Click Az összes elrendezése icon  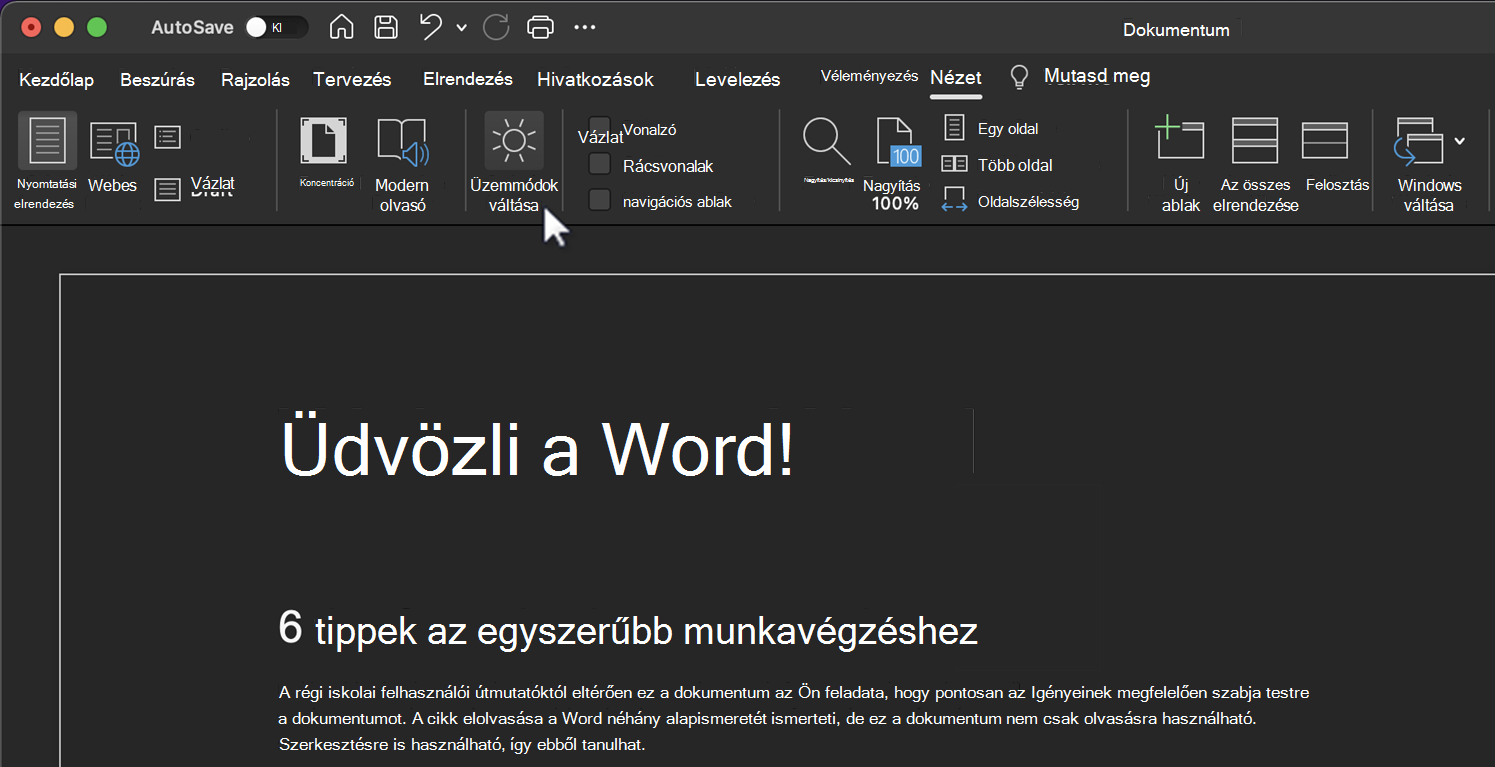[1255, 139]
